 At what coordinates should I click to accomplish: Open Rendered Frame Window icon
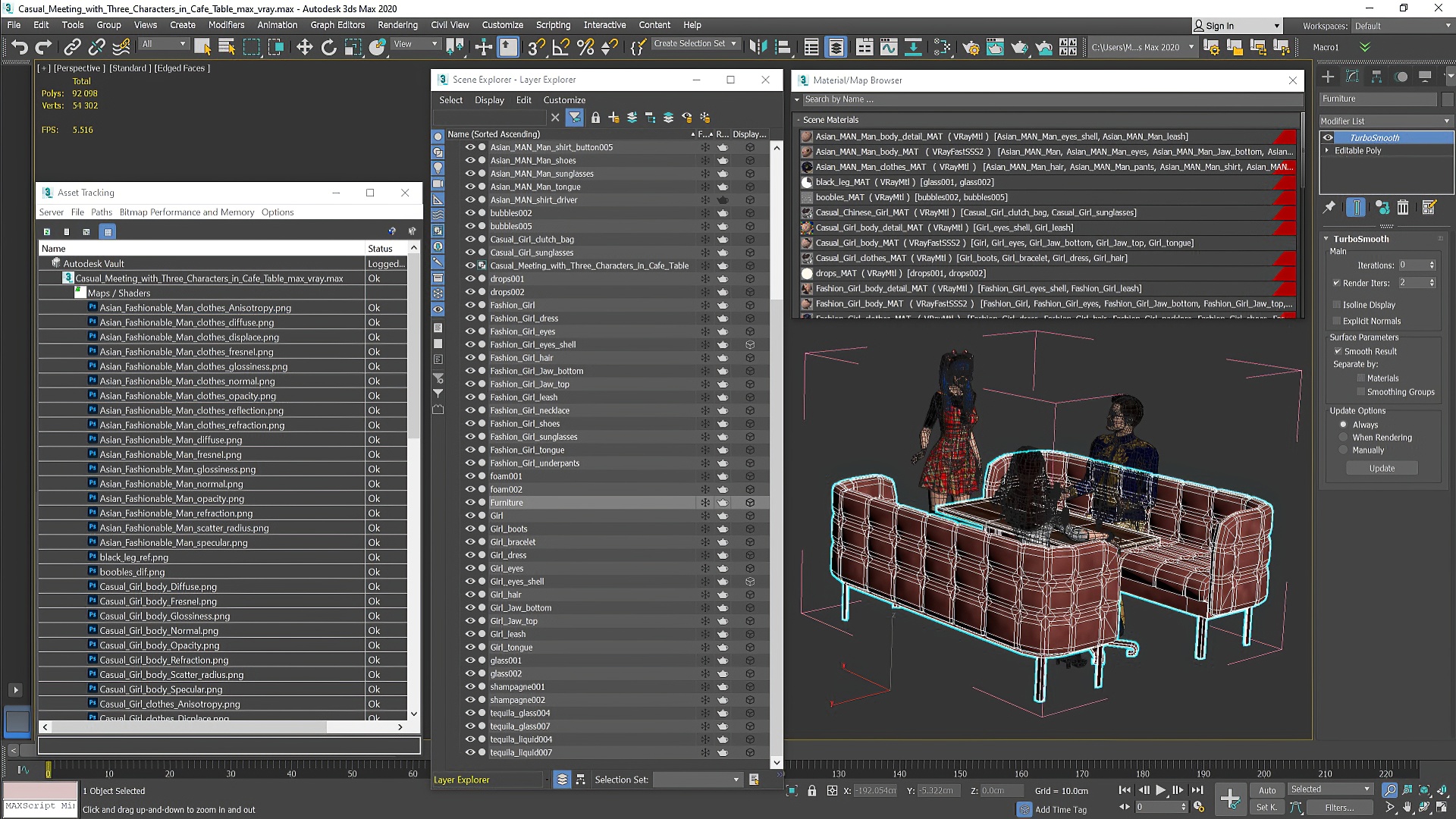pyautogui.click(x=995, y=47)
